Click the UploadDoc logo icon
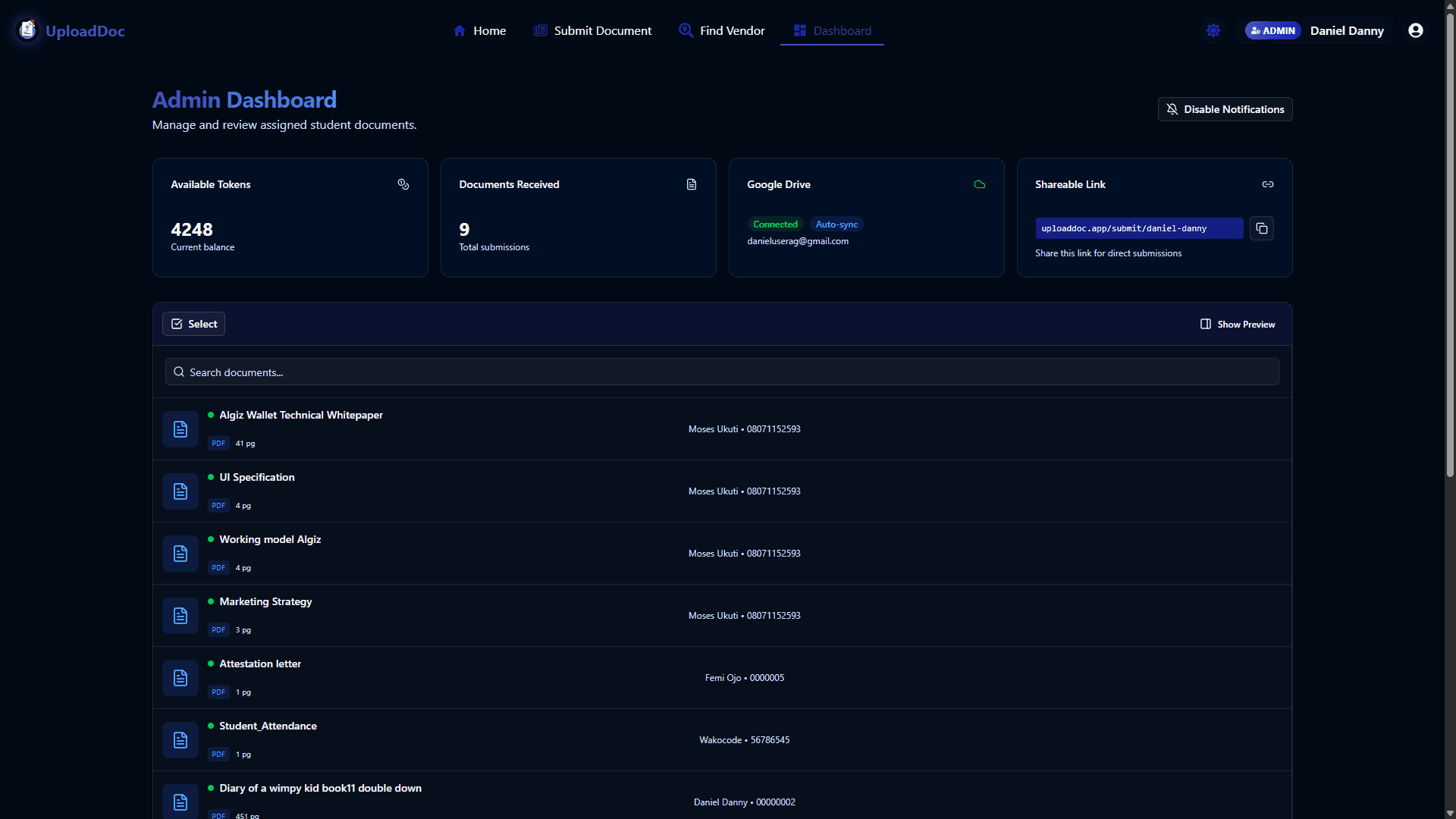The height and width of the screenshot is (819, 1456). (27, 29)
